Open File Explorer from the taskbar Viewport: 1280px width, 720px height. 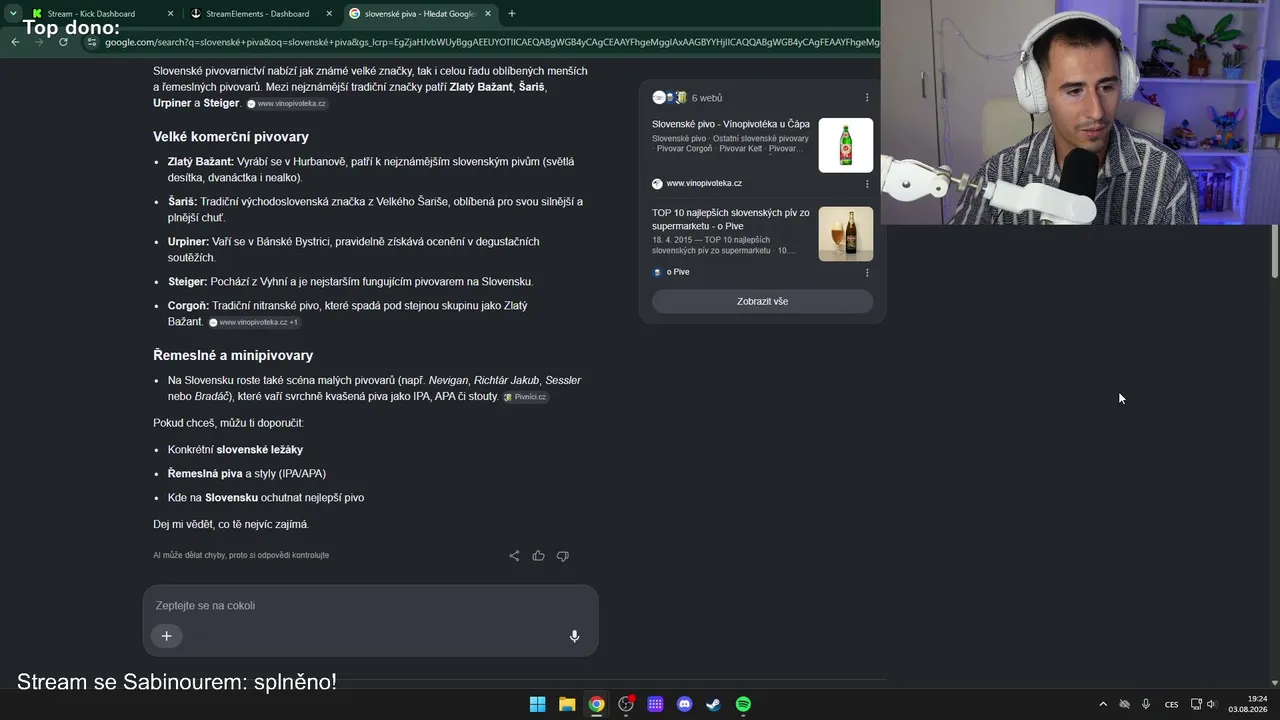[567, 704]
